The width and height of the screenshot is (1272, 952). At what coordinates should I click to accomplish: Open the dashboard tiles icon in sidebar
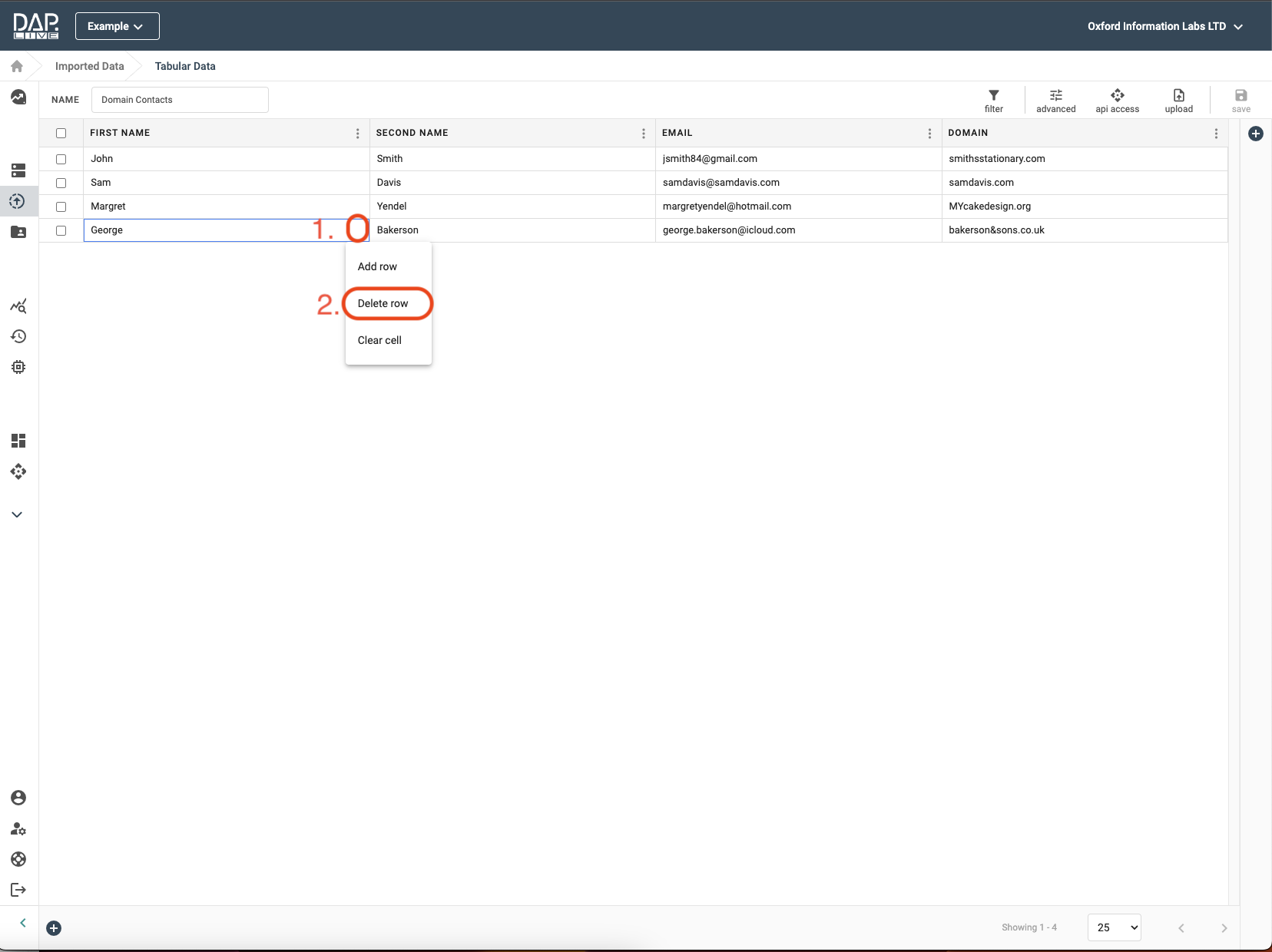18,441
